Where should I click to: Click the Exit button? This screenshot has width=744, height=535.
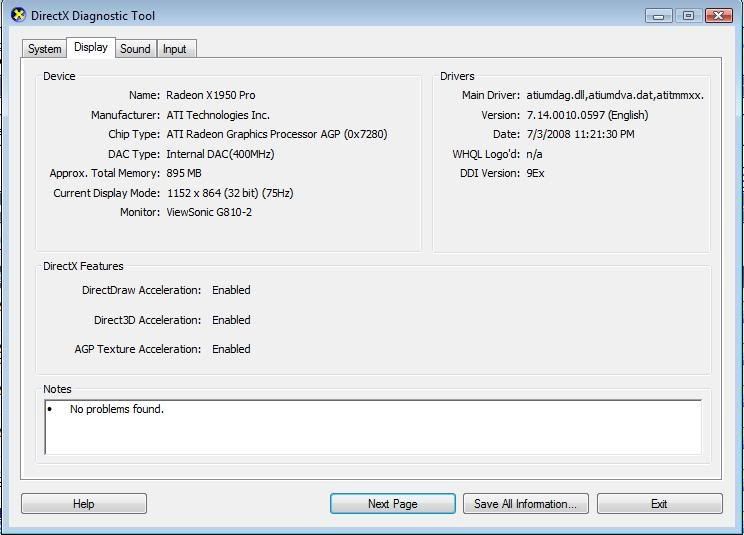click(x=660, y=504)
